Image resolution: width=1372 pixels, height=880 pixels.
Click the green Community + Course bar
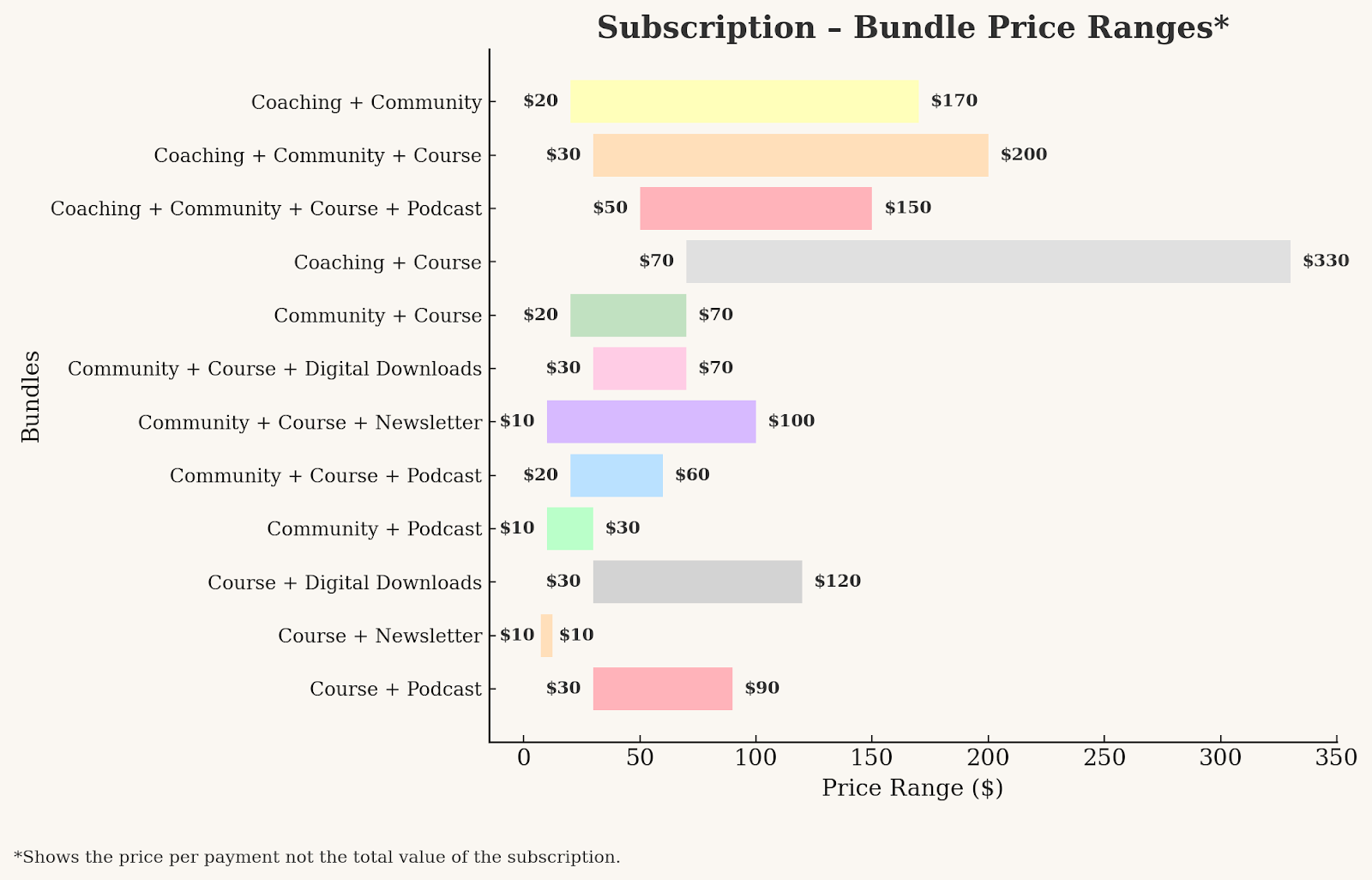pyautogui.click(x=628, y=316)
